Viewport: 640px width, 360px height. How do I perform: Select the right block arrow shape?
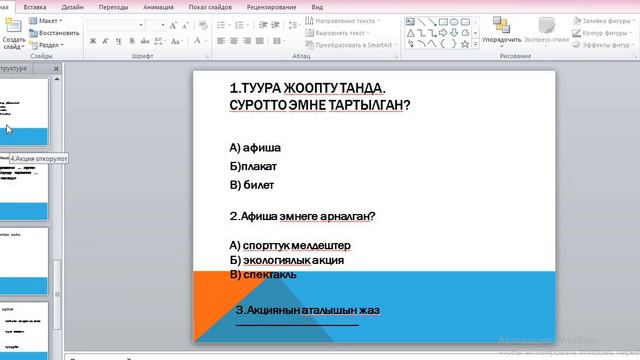[x=443, y=33]
